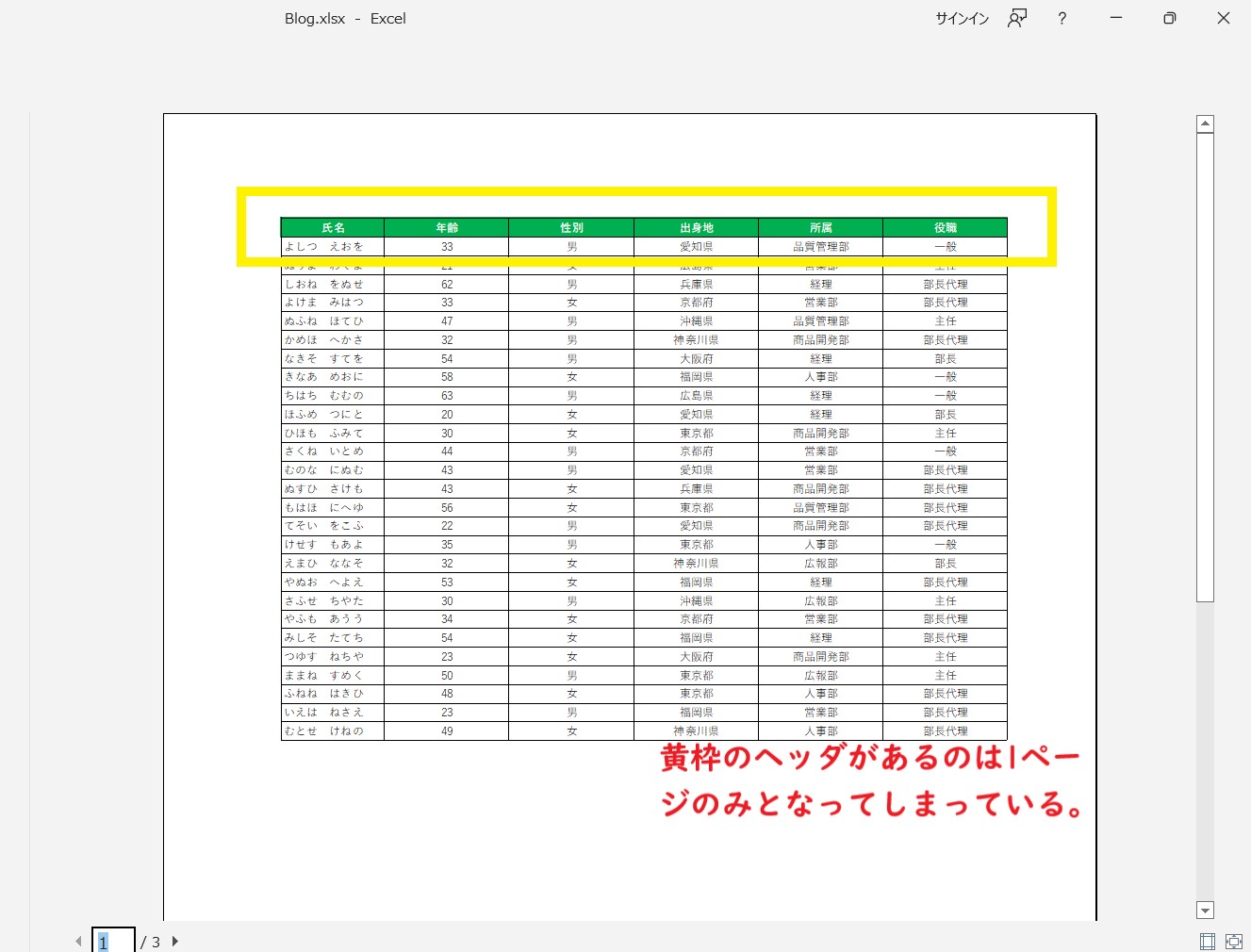Click 大阪府 in the なきそ すてを row
The height and width of the screenshot is (952, 1251).
pyautogui.click(x=697, y=359)
